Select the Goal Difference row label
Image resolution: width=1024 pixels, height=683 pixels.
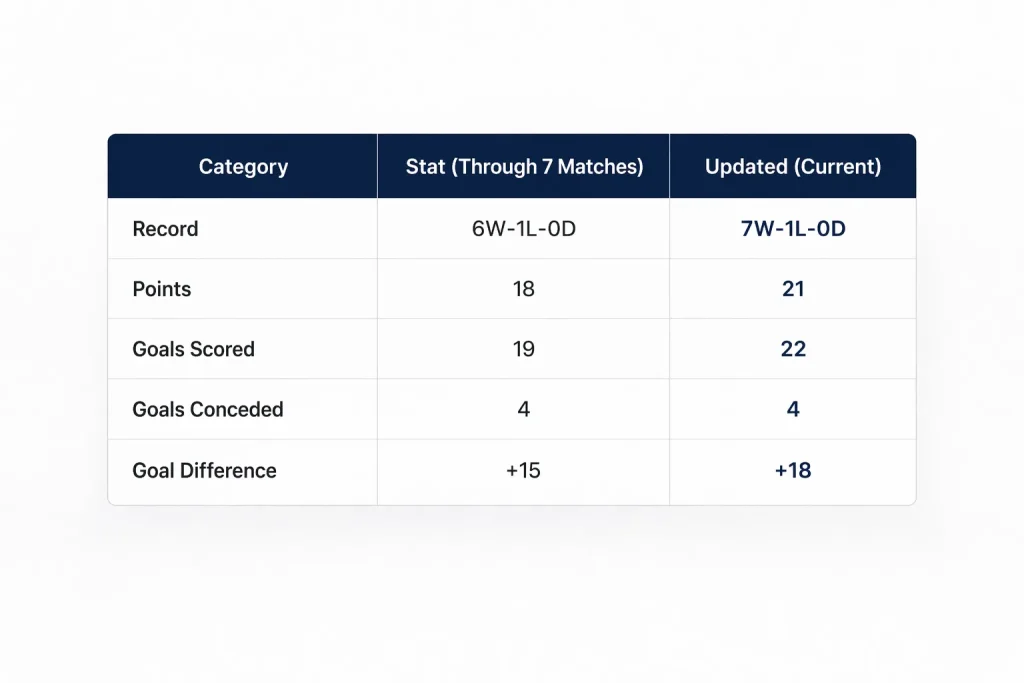(204, 470)
